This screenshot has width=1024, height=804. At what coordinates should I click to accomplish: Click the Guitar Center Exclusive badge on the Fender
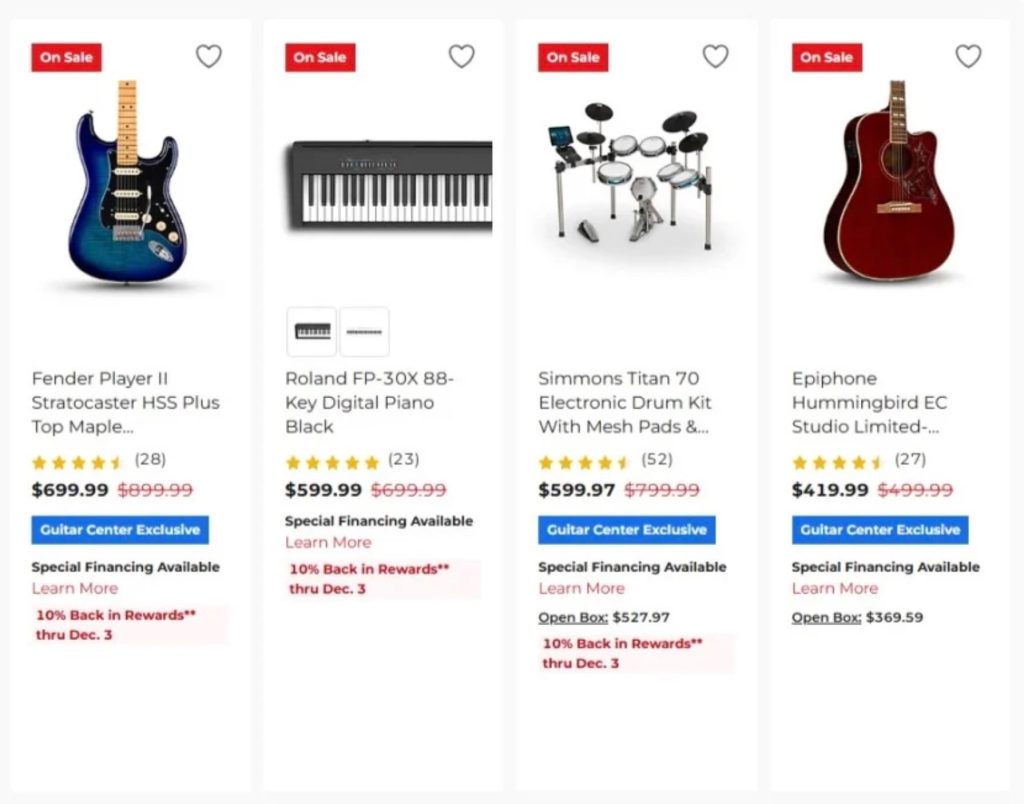[119, 530]
